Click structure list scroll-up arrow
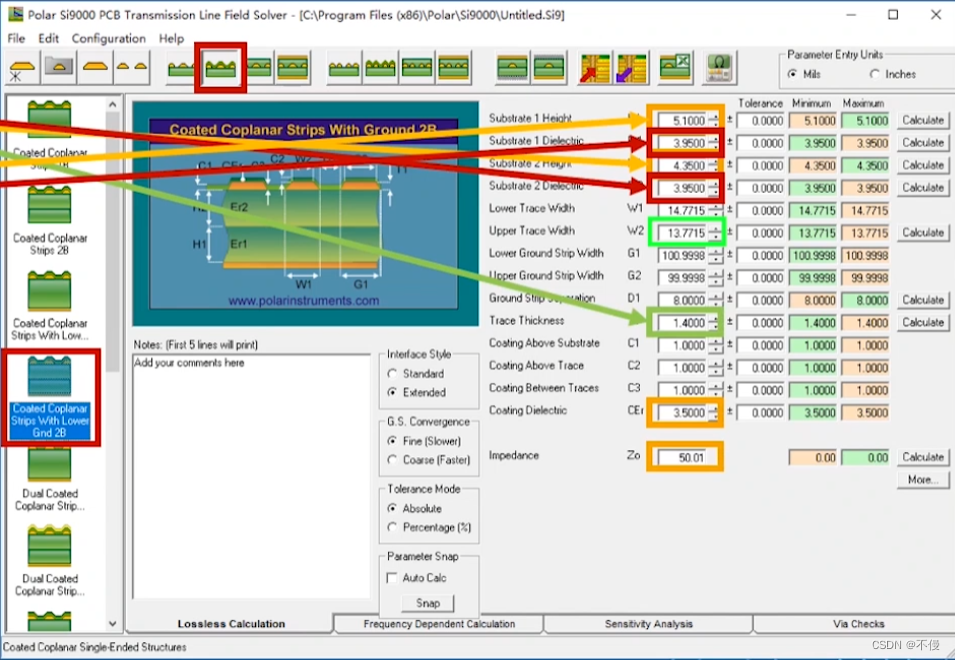This screenshot has width=955, height=660. click(113, 105)
